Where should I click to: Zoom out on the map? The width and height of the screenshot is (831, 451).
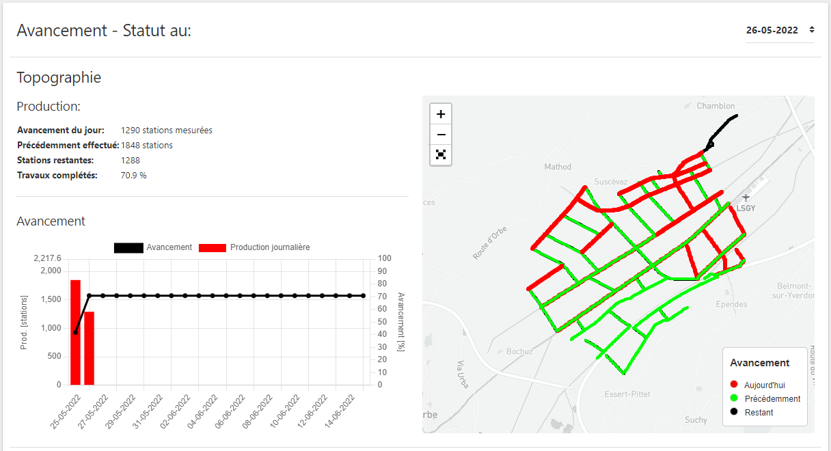tap(441, 135)
